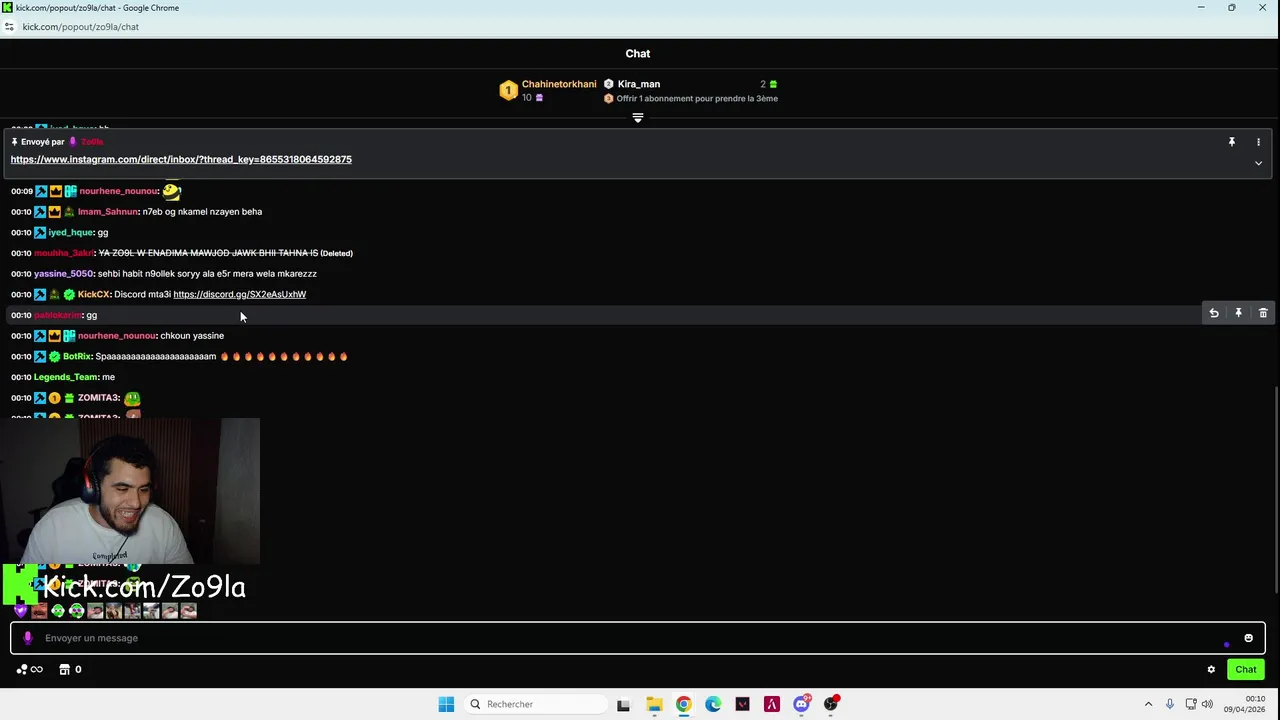
Task: Click the taskbar volume icon
Action: pyautogui.click(x=1207, y=704)
